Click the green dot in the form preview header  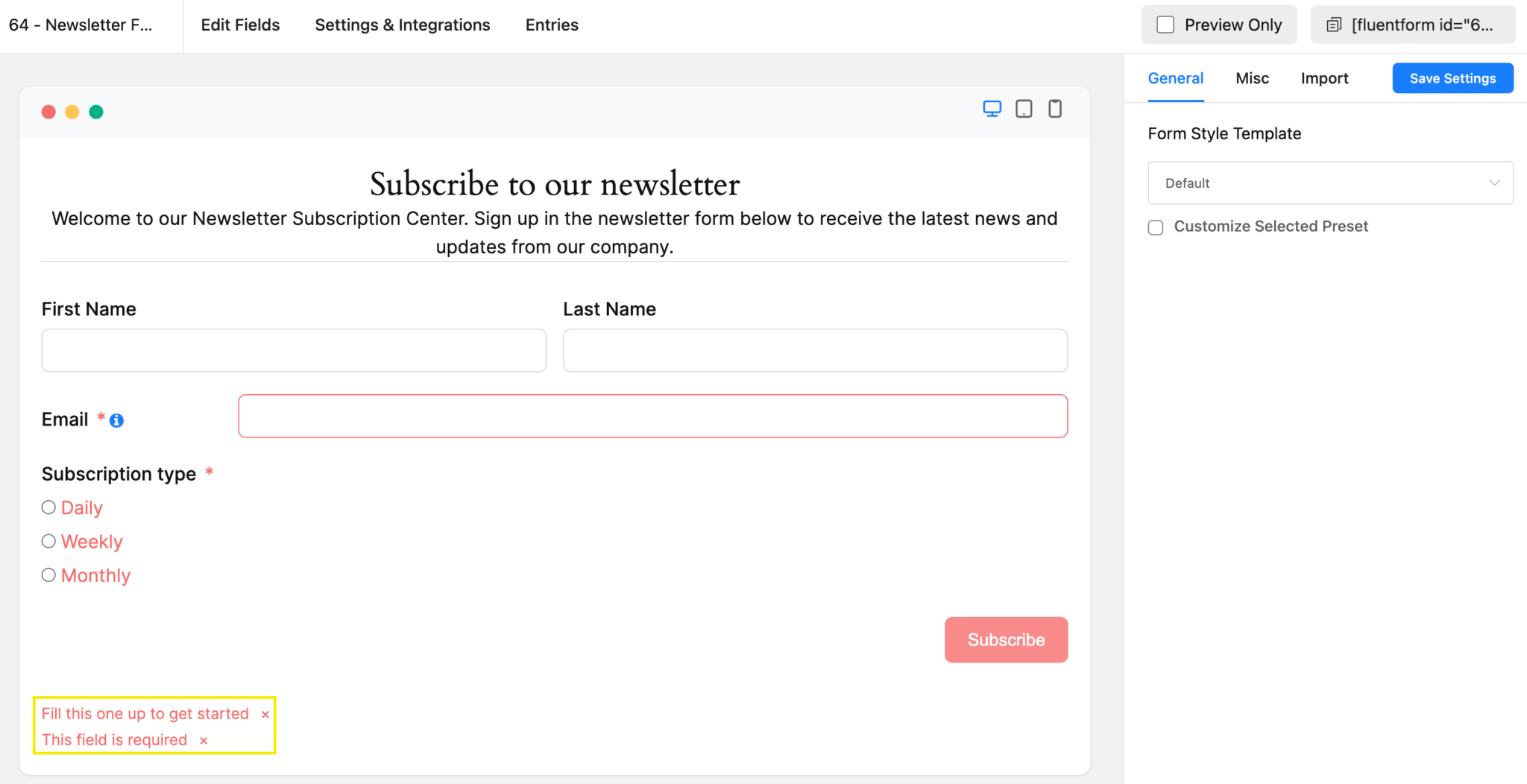click(95, 112)
